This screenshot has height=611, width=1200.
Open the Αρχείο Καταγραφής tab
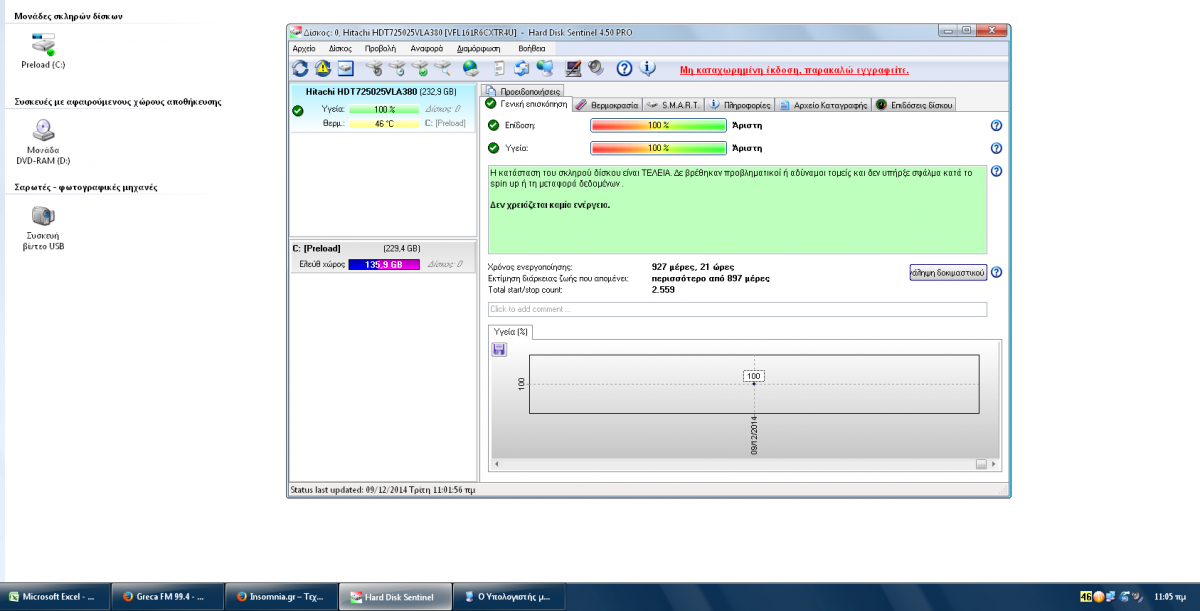(823, 104)
